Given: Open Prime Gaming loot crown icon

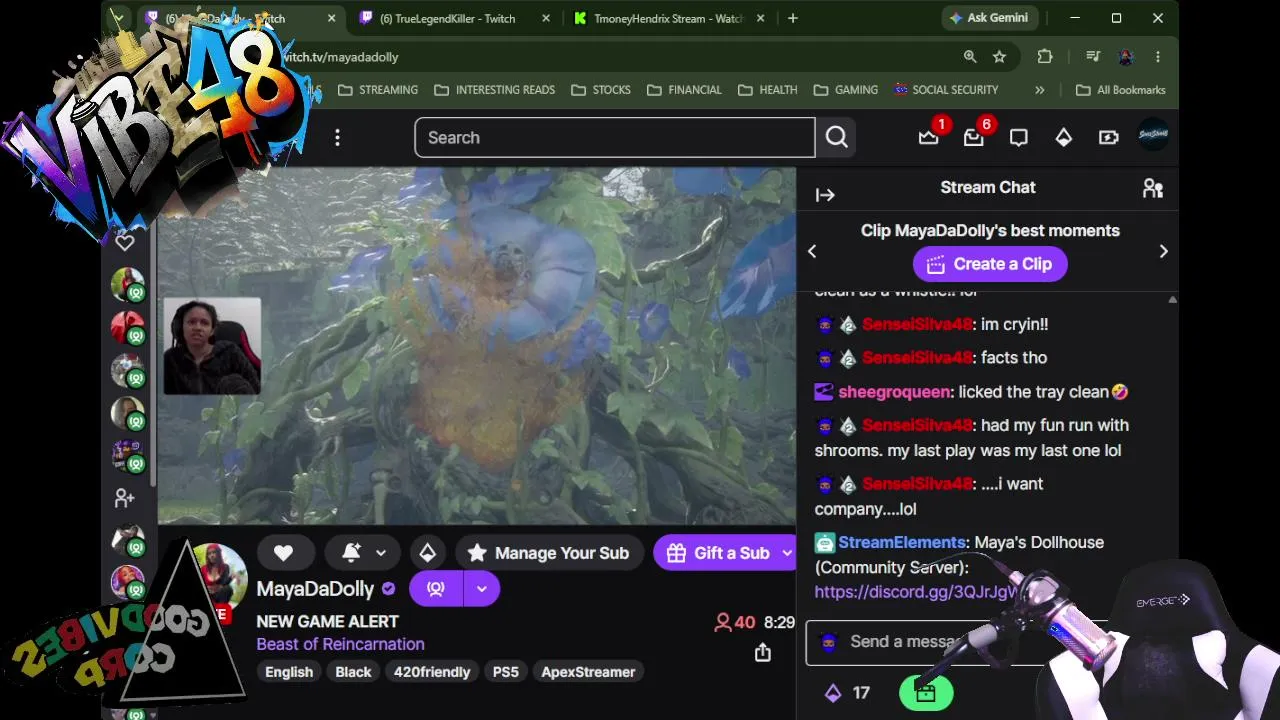Looking at the screenshot, I should click(x=929, y=138).
